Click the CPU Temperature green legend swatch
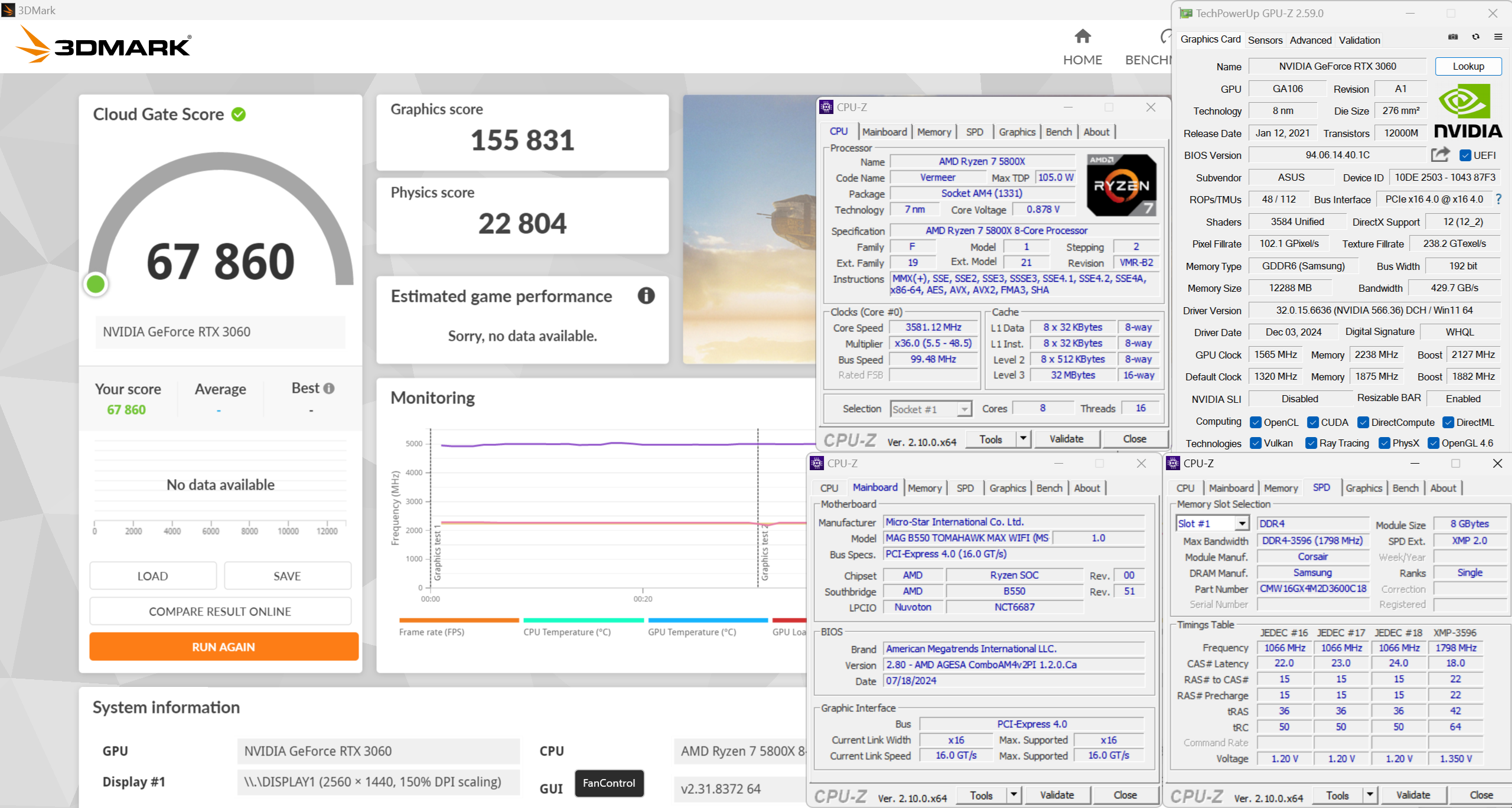The height and width of the screenshot is (808, 1512). [x=584, y=620]
